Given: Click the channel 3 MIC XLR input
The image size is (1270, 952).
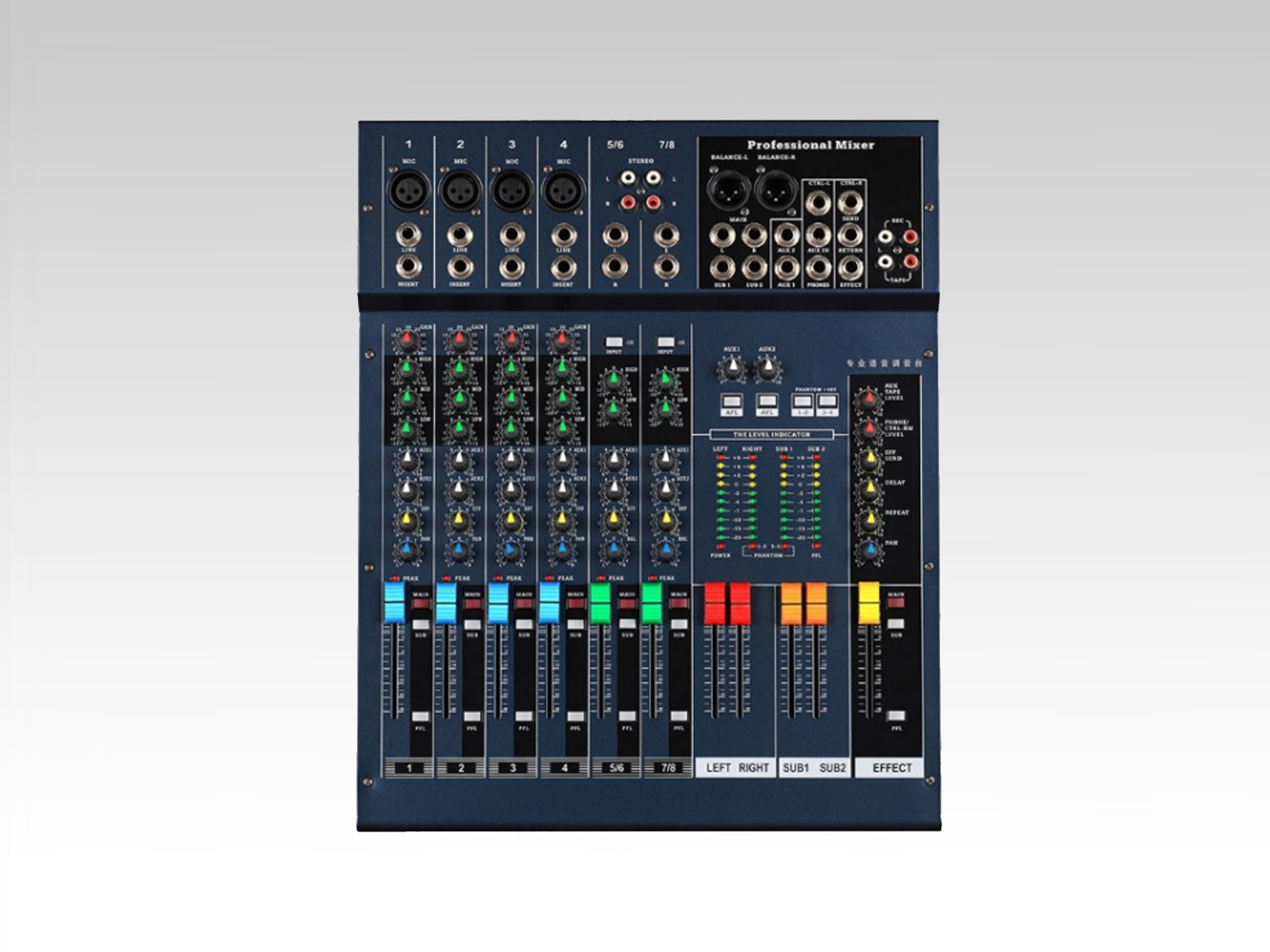Looking at the screenshot, I should point(511,191).
